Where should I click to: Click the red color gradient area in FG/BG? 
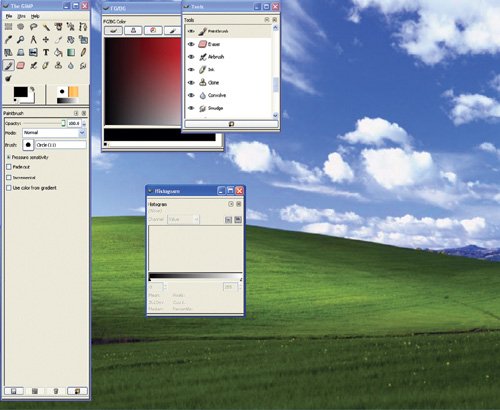143,81
